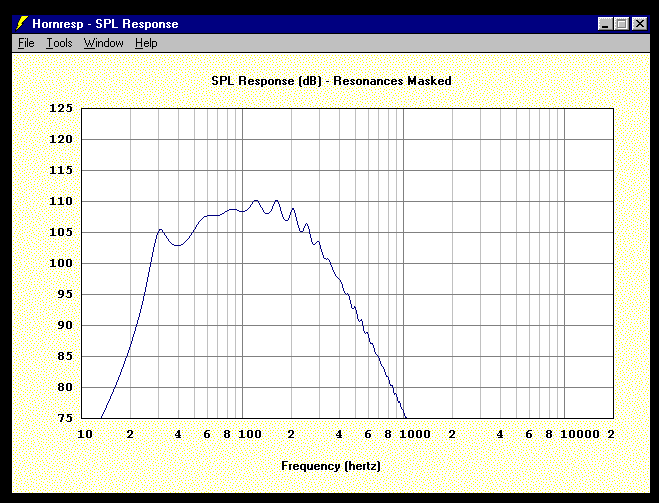Click the 115 dB y-axis label
Screen dimensions: 659x503
pos(61,170)
